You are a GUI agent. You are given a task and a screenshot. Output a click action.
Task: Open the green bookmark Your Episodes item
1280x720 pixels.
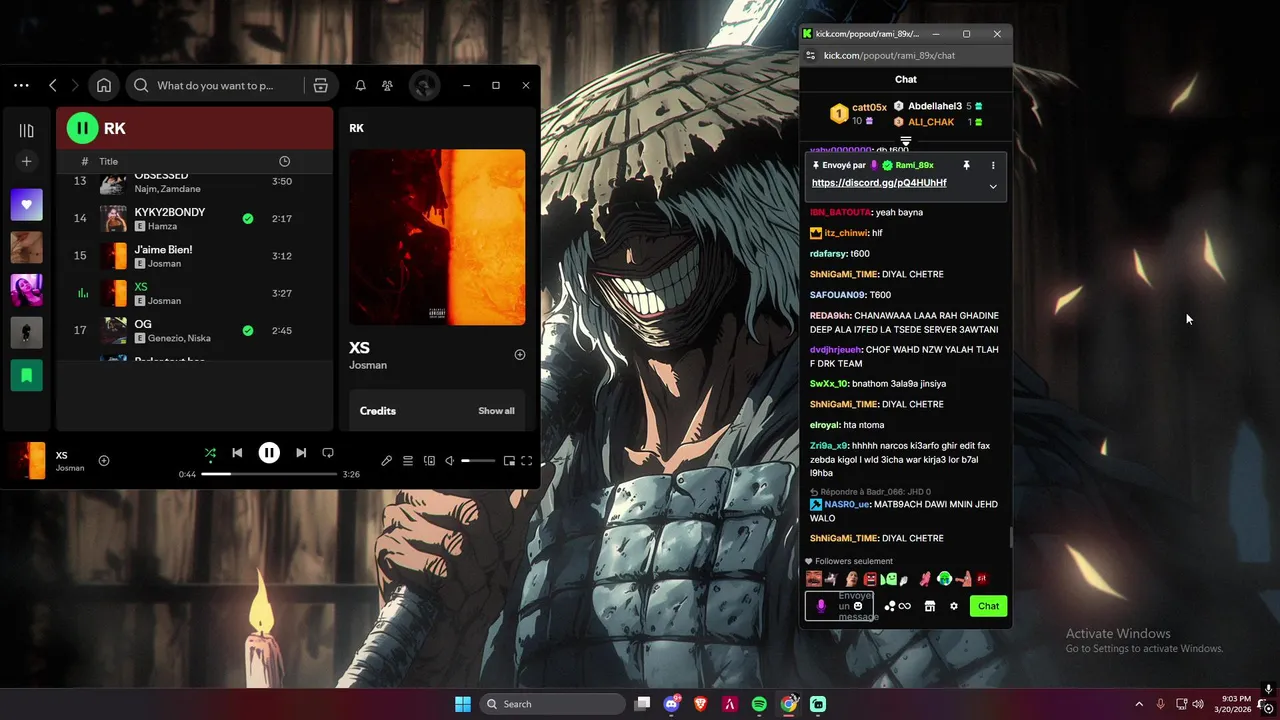tap(27, 375)
